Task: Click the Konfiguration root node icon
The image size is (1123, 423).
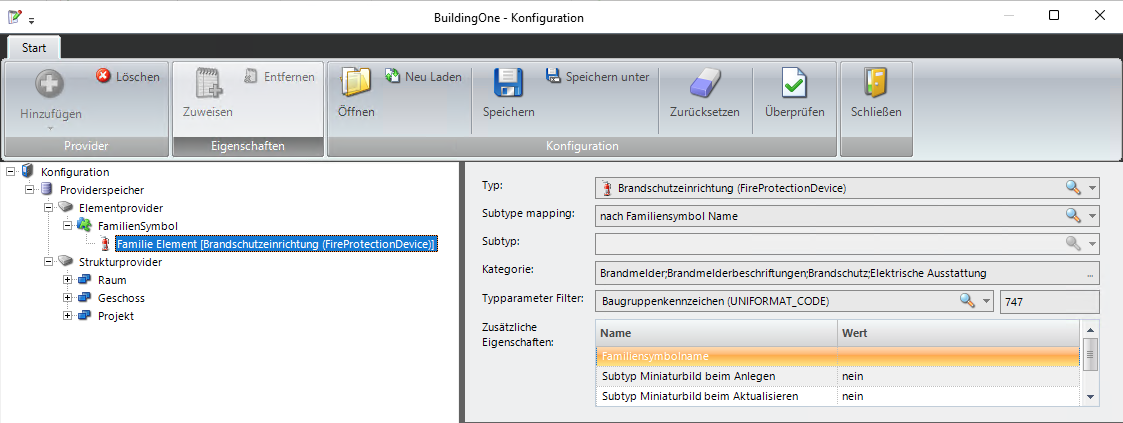Action: point(29,172)
